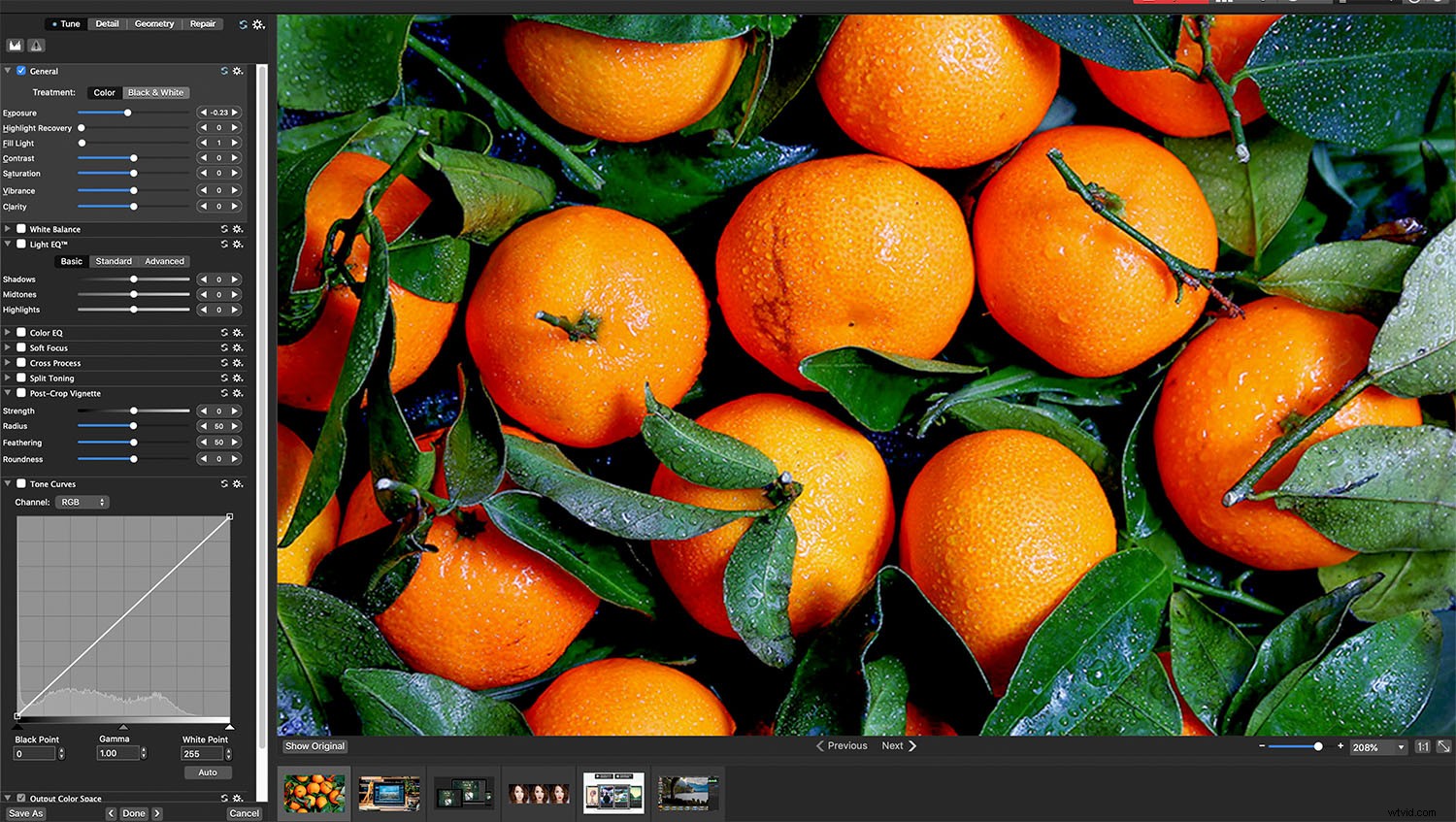The height and width of the screenshot is (822, 1456).
Task: Click the Show Original button
Action: (x=314, y=745)
